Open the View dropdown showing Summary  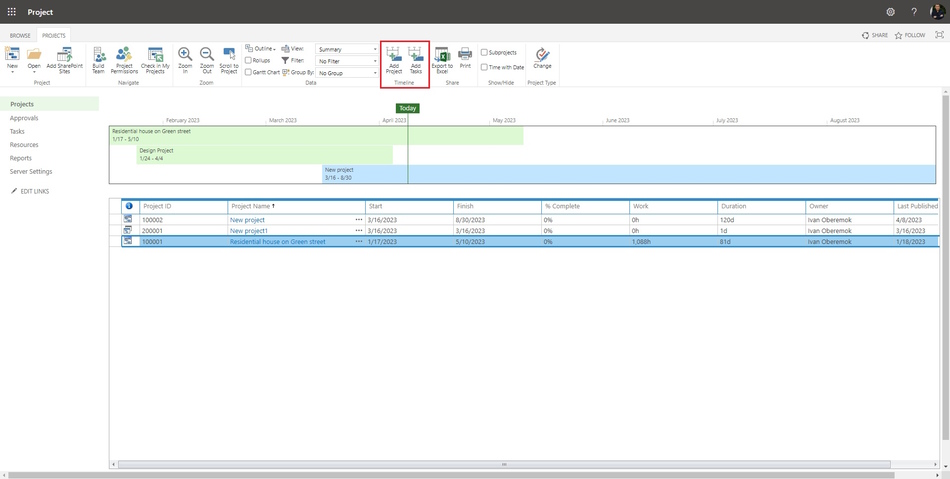tap(347, 49)
